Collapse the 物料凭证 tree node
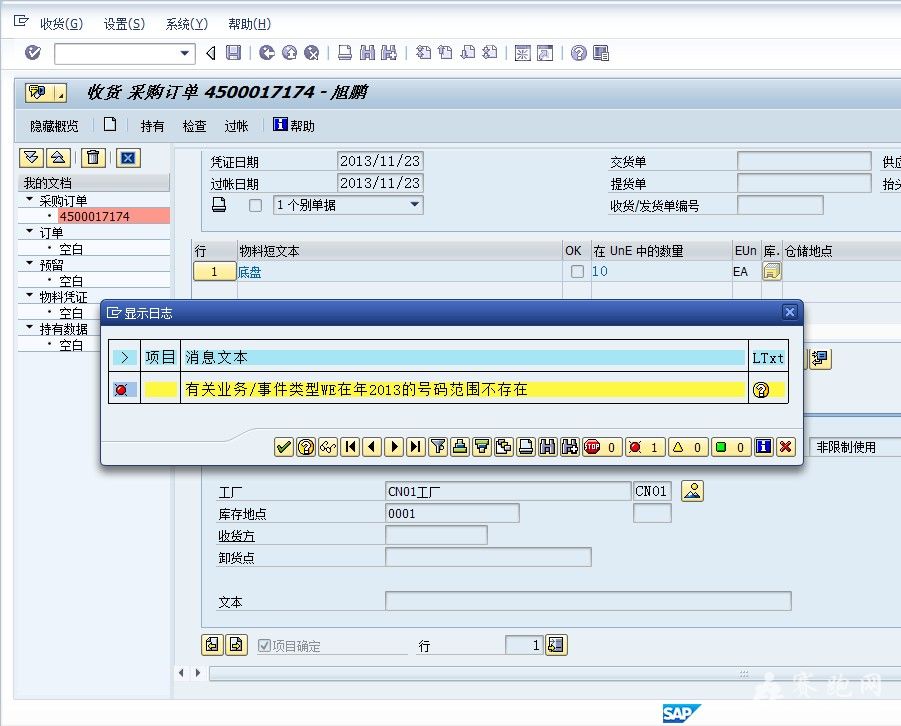Image resolution: width=901 pixels, height=726 pixels. click(x=29, y=296)
